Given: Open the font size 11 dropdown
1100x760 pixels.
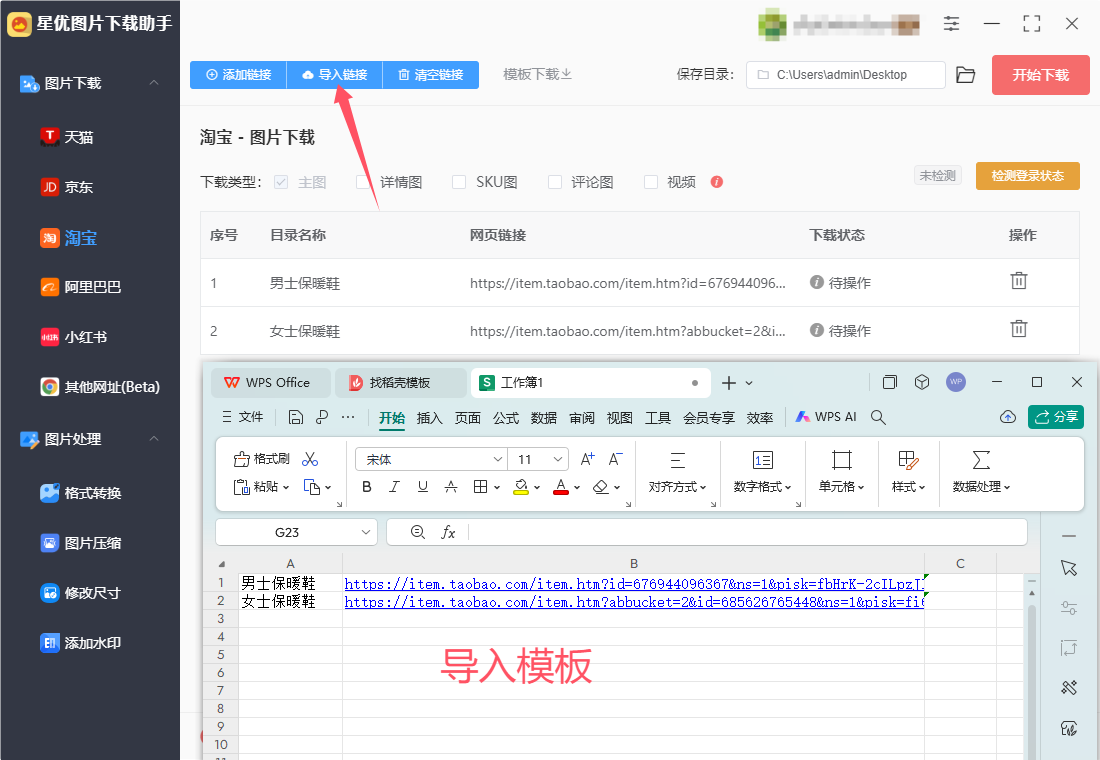Looking at the screenshot, I should (x=558, y=460).
